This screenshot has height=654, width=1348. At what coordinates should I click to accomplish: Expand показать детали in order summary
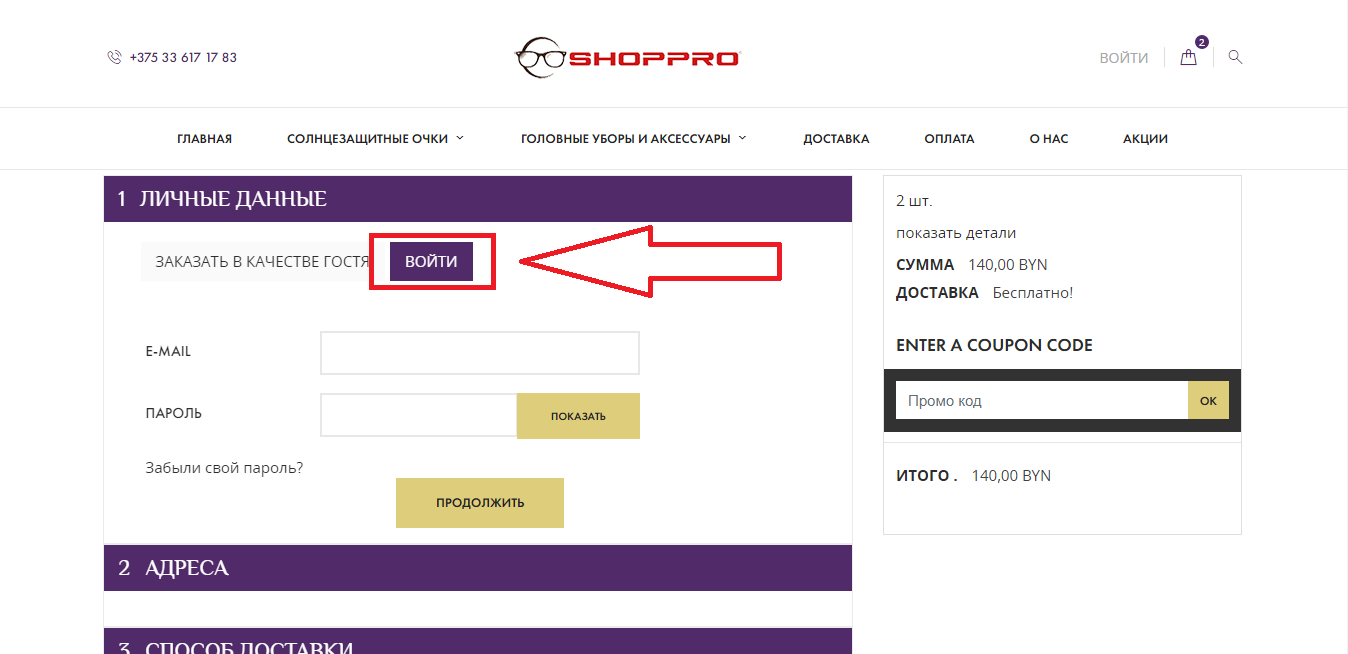coord(956,233)
